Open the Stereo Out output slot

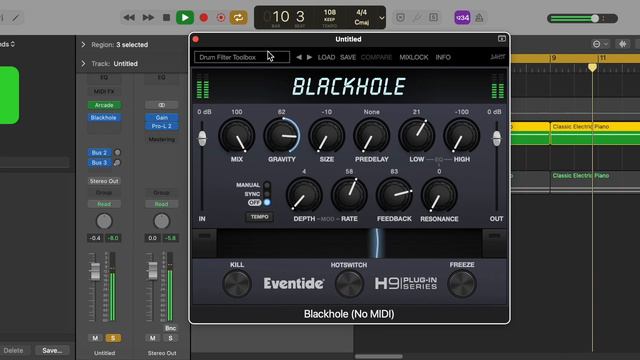(x=104, y=181)
